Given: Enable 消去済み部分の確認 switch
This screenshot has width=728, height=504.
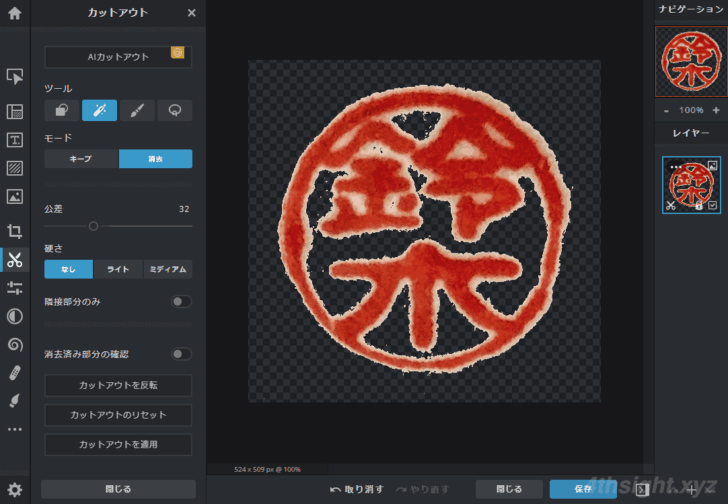Looking at the screenshot, I should click(180, 354).
